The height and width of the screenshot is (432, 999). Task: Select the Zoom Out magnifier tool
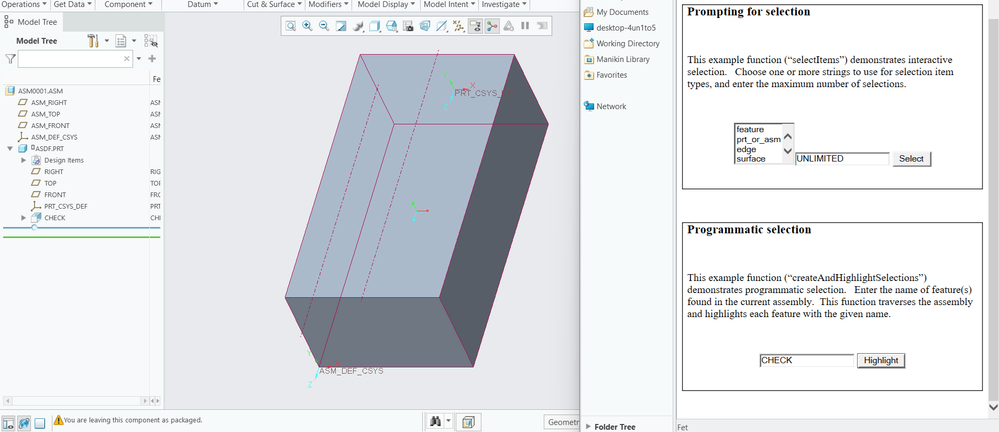click(x=324, y=26)
